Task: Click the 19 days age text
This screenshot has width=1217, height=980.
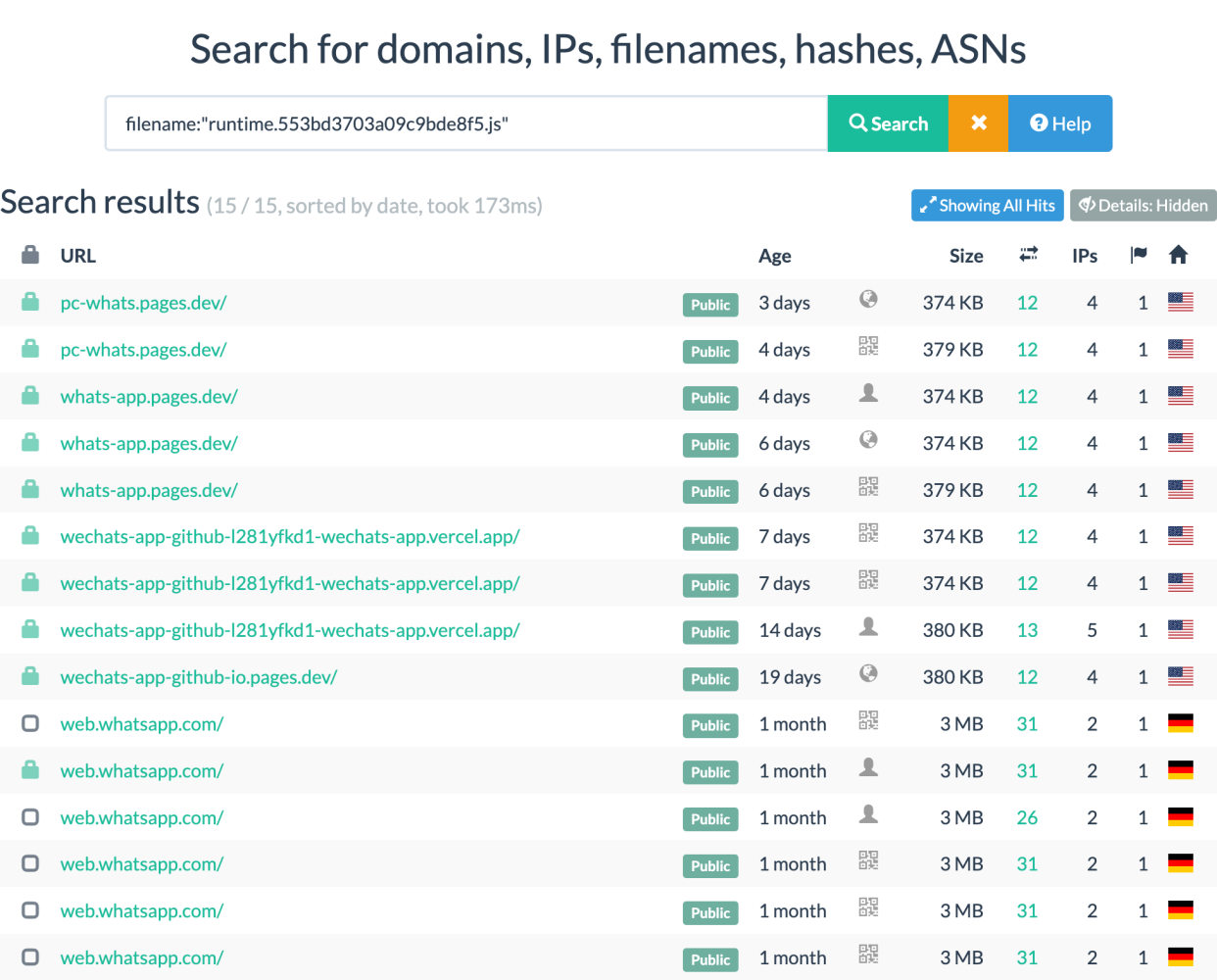Action: [790, 677]
